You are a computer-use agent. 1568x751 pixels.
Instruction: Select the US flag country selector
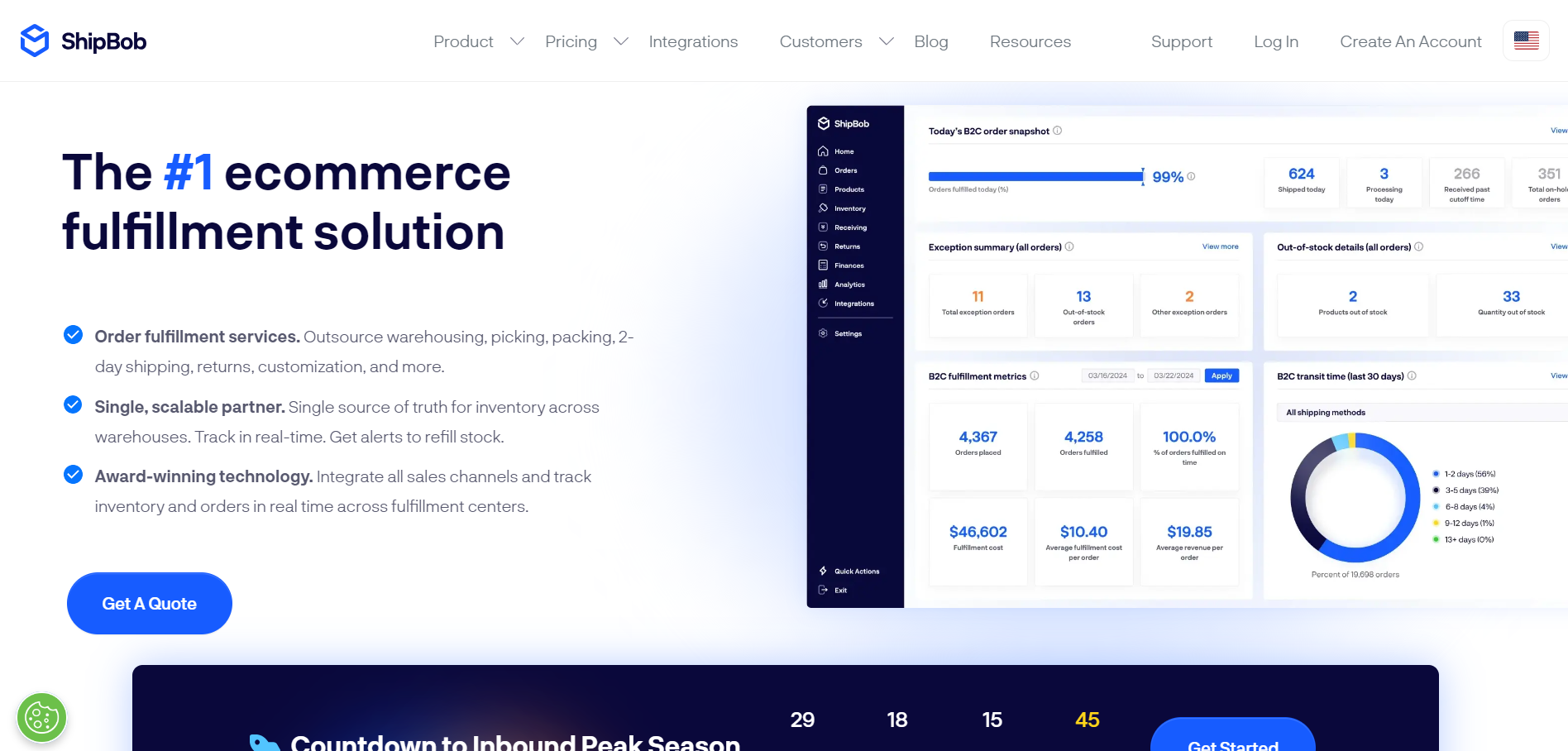(x=1526, y=41)
